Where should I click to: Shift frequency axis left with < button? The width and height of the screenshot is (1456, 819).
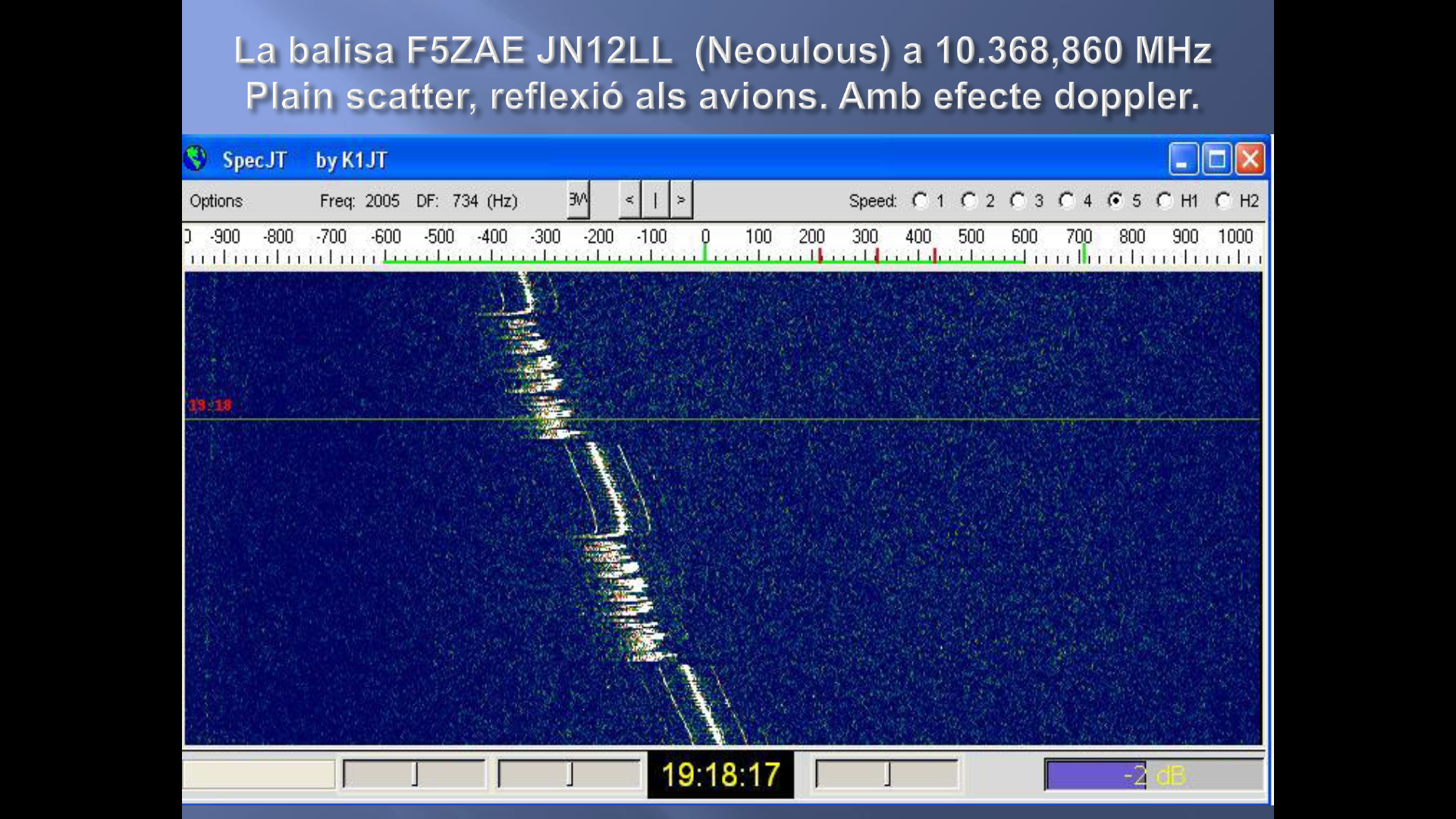629,200
